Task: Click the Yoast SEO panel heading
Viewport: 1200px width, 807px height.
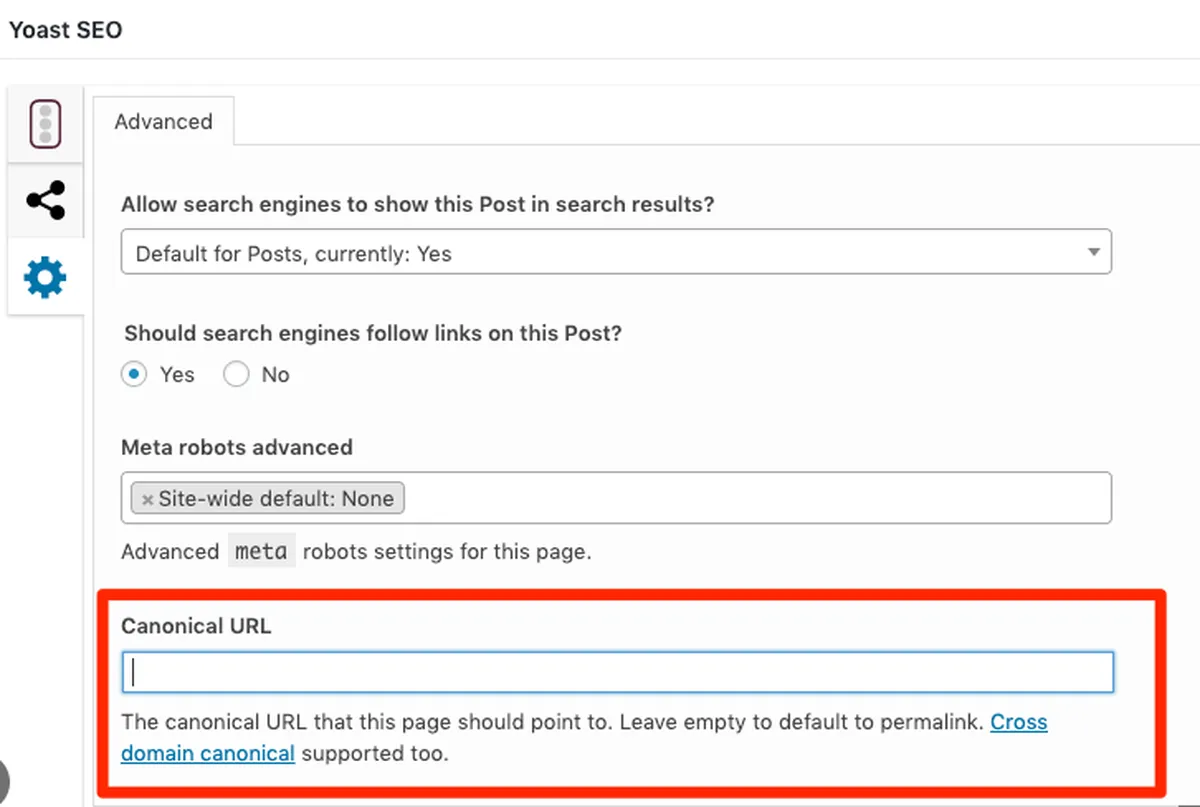Action: [65, 30]
